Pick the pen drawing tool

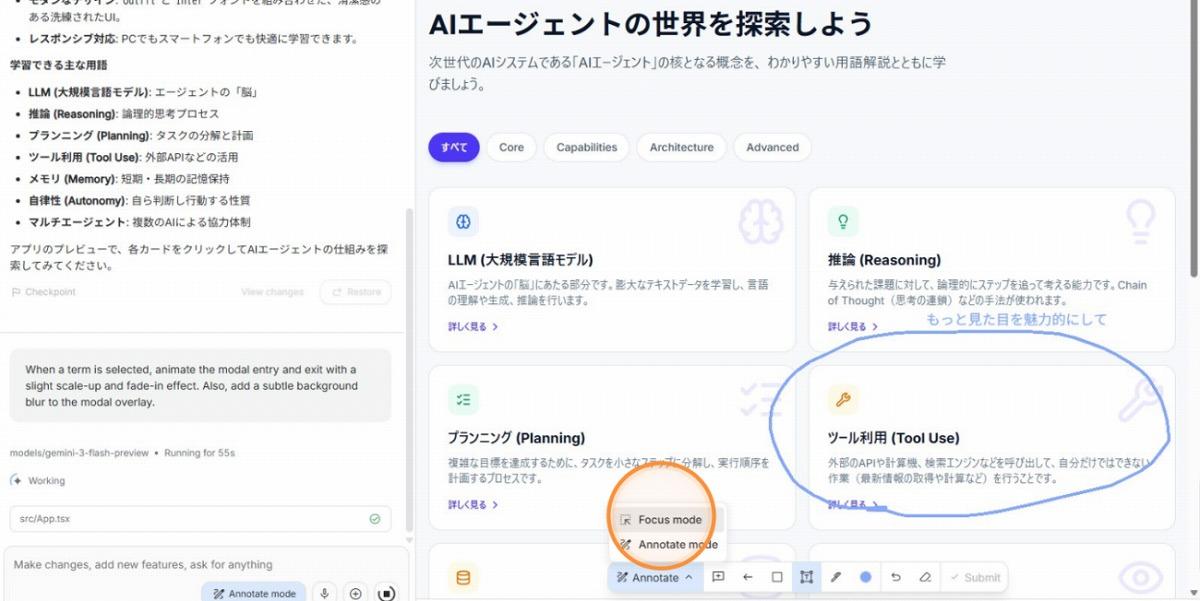(x=836, y=577)
